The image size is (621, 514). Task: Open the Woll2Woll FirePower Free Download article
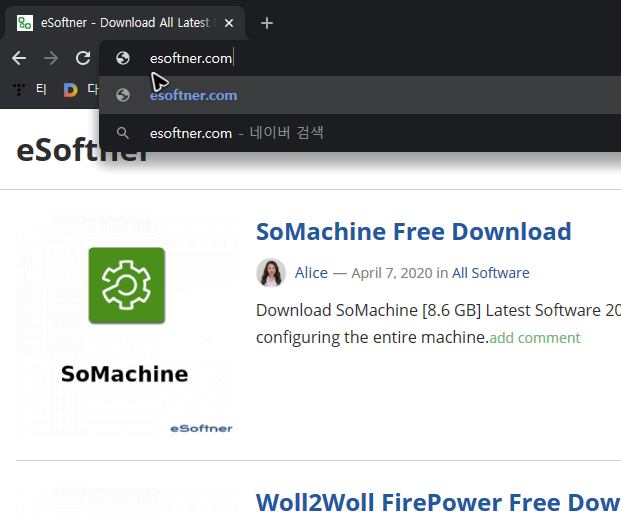point(438,502)
